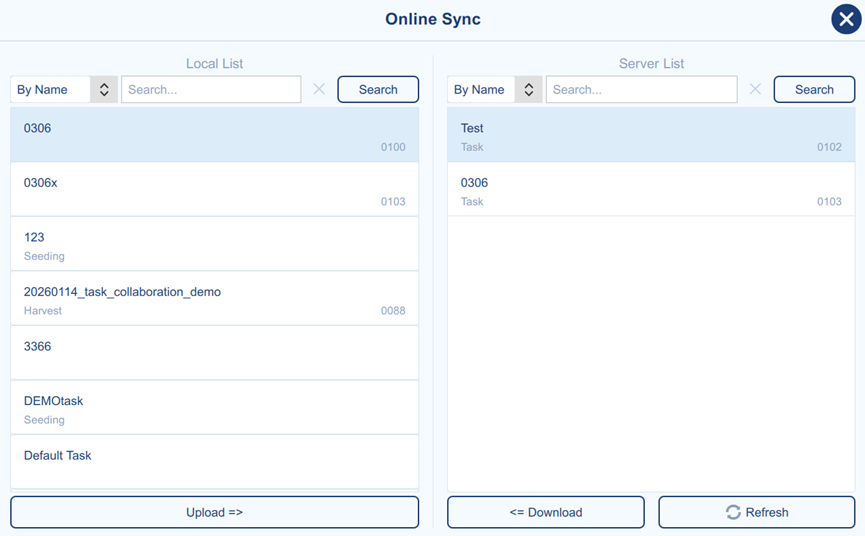Search the Local List
The image size is (865, 536).
378,89
